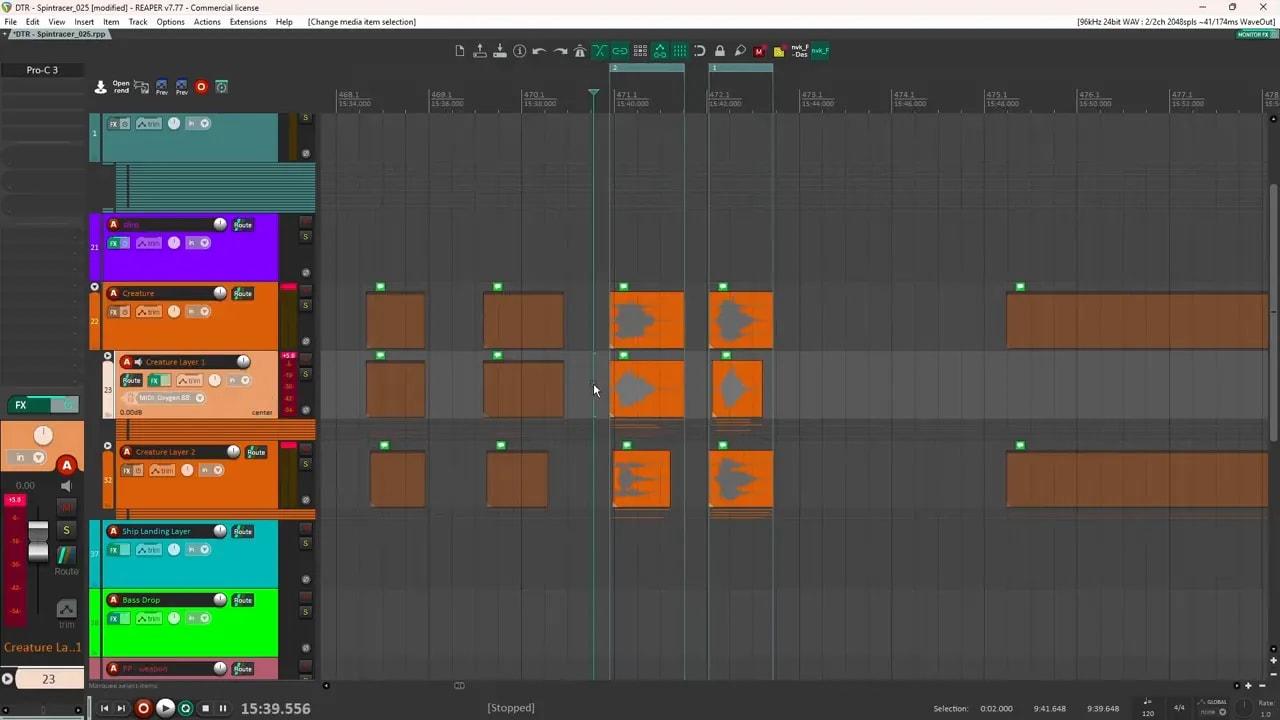Image resolution: width=1280 pixels, height=720 pixels.
Task: Click the transport Stop button
Action: click(205, 708)
